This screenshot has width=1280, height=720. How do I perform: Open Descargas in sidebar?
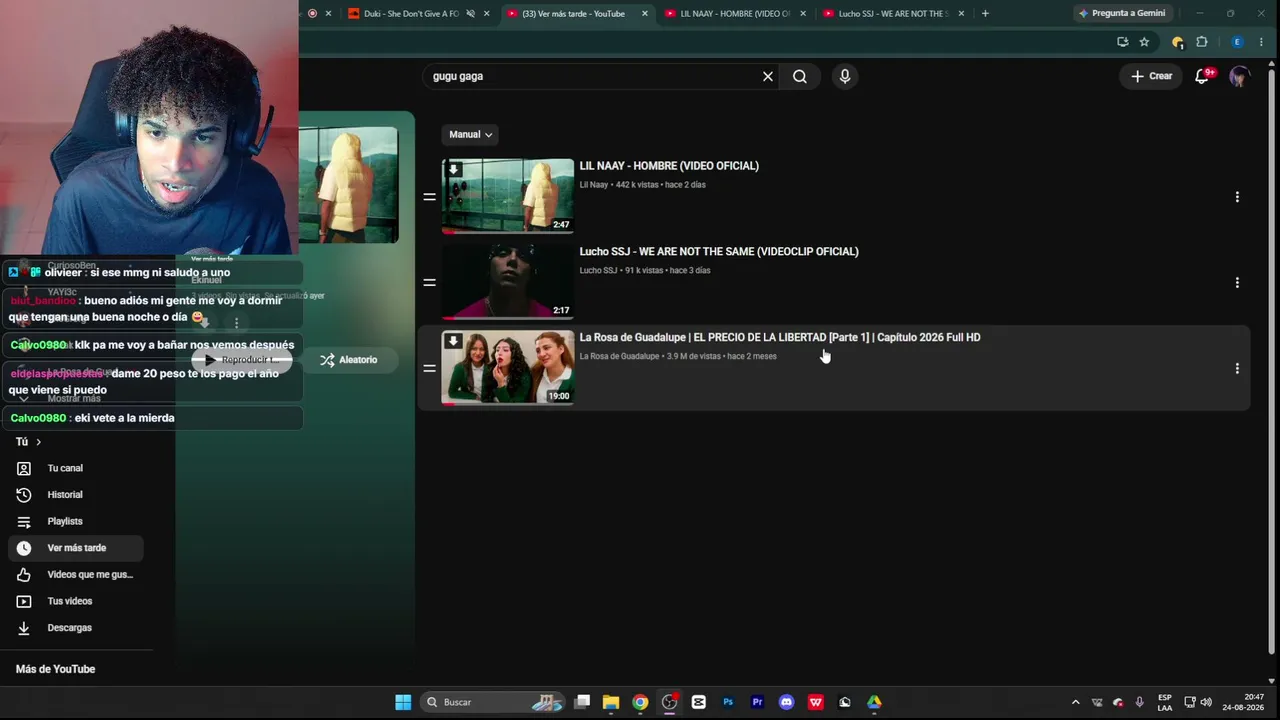[x=76, y=628]
